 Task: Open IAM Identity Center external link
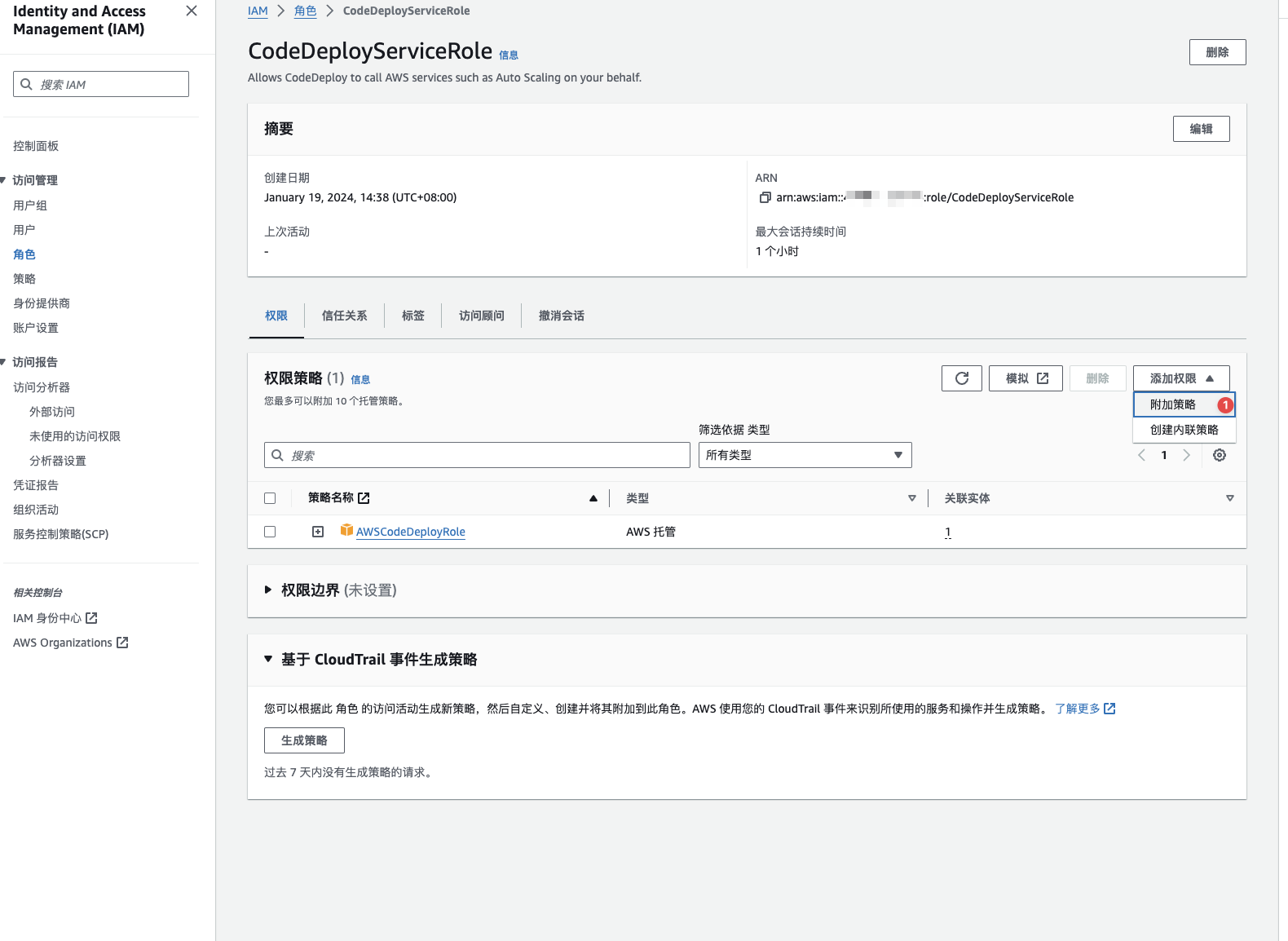(55, 618)
